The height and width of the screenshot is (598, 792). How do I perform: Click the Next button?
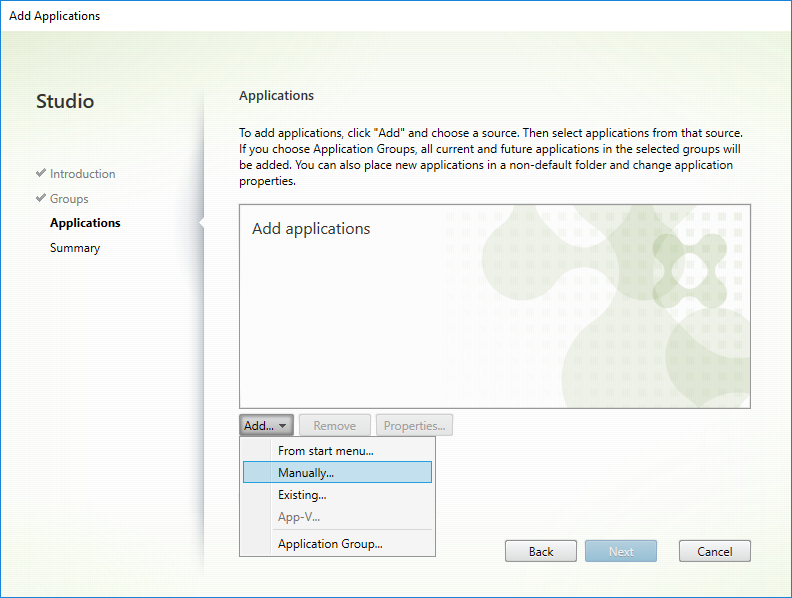point(621,551)
